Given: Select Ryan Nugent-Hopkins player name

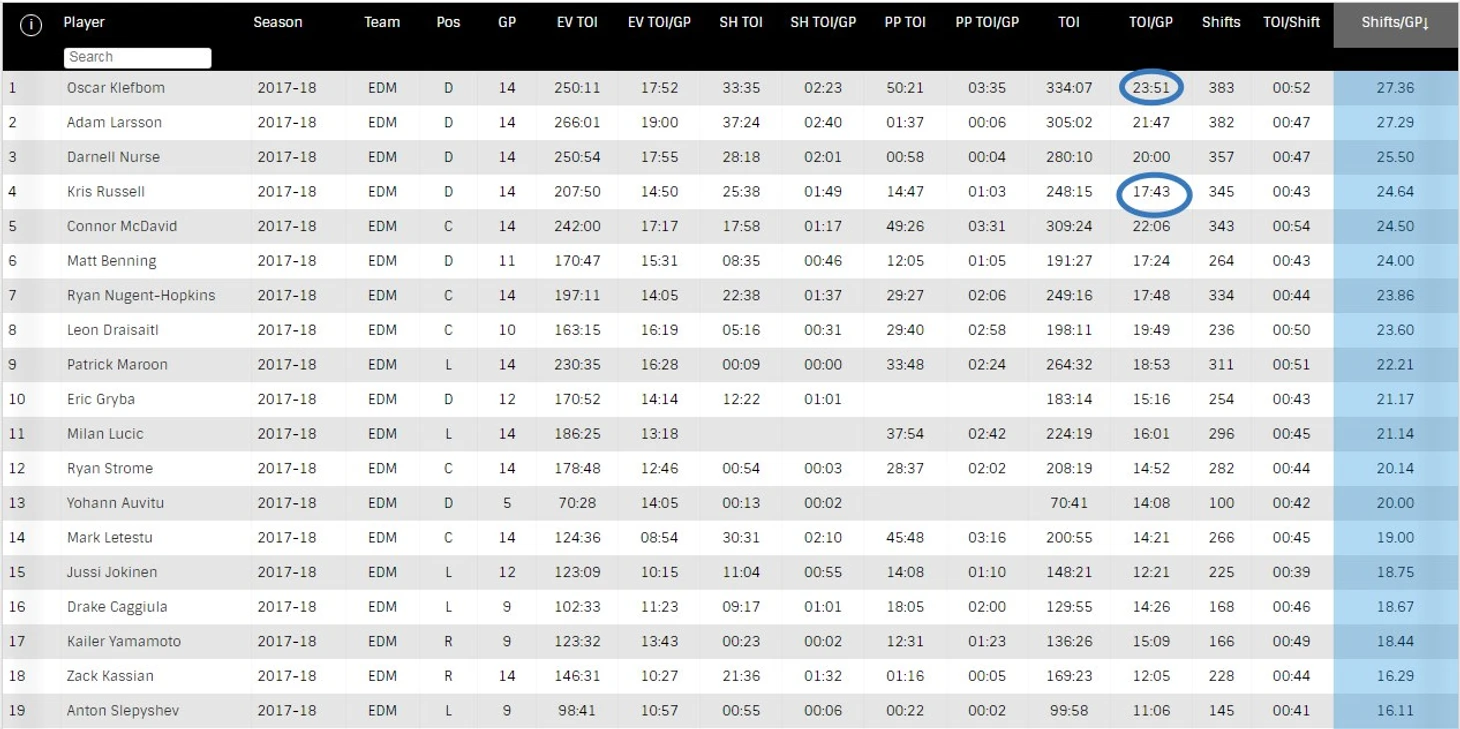Looking at the screenshot, I should 141,295.
